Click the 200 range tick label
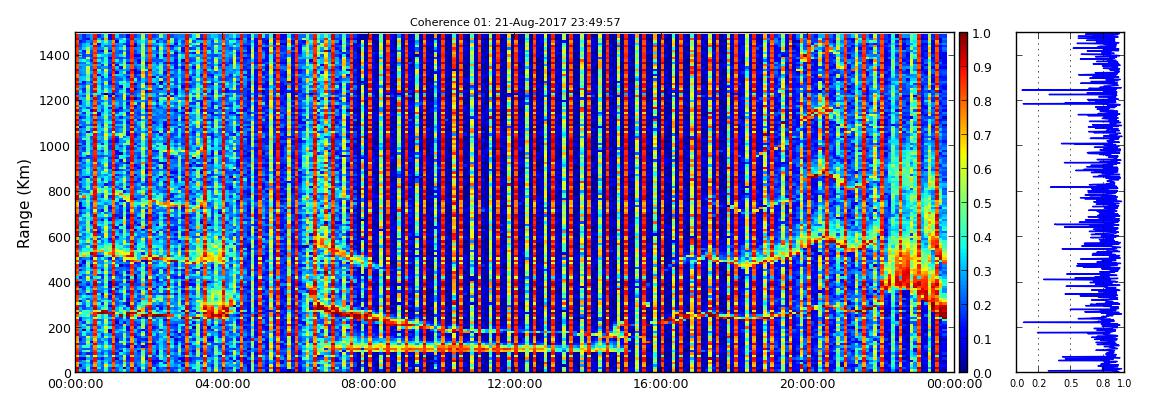 pyautogui.click(x=59, y=329)
